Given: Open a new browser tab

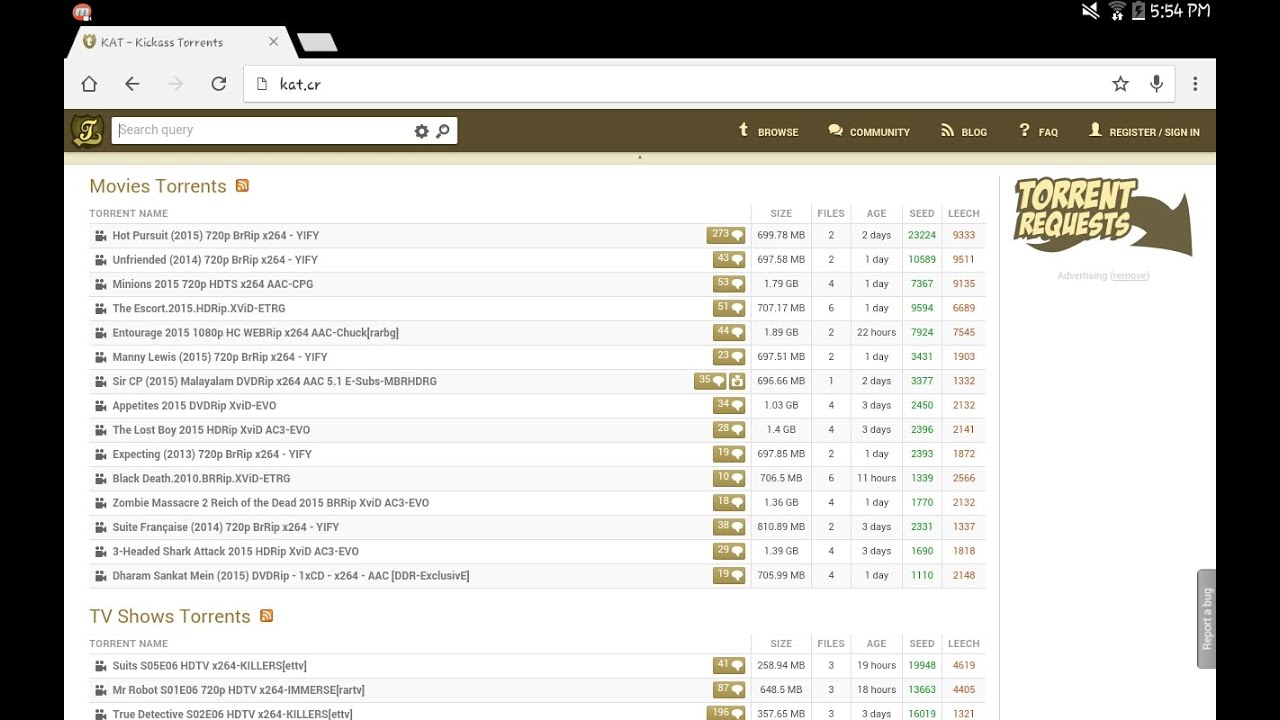Looking at the screenshot, I should tap(317, 42).
